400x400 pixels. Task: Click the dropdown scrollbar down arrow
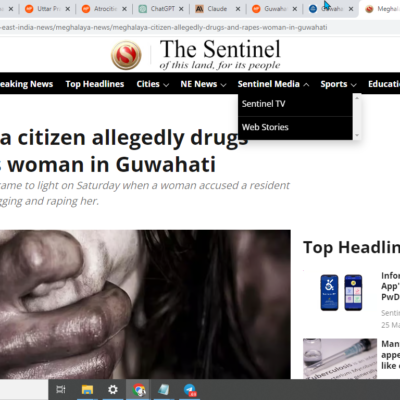(357, 135)
